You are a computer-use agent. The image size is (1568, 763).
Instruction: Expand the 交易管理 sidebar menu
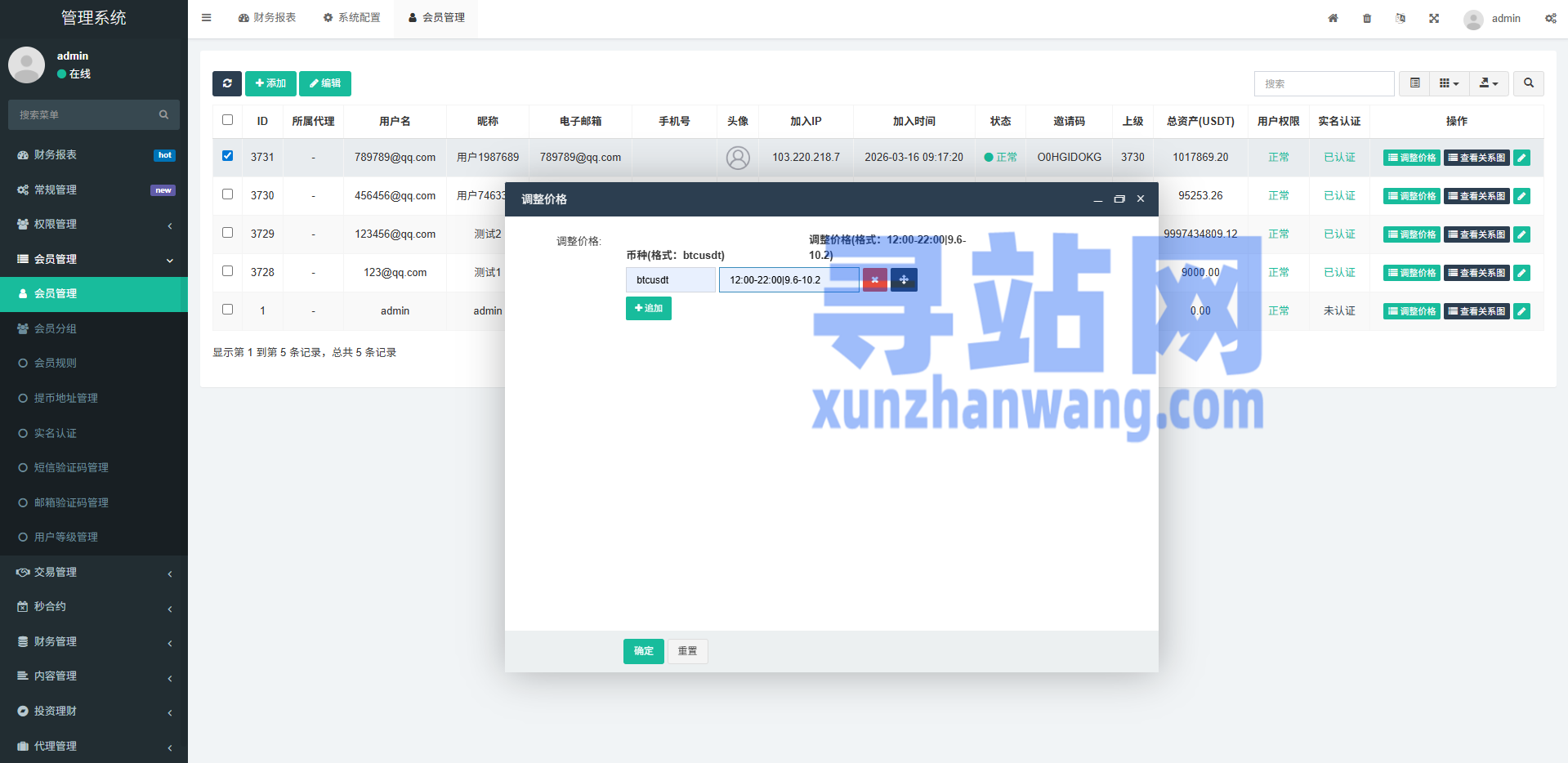coord(94,573)
